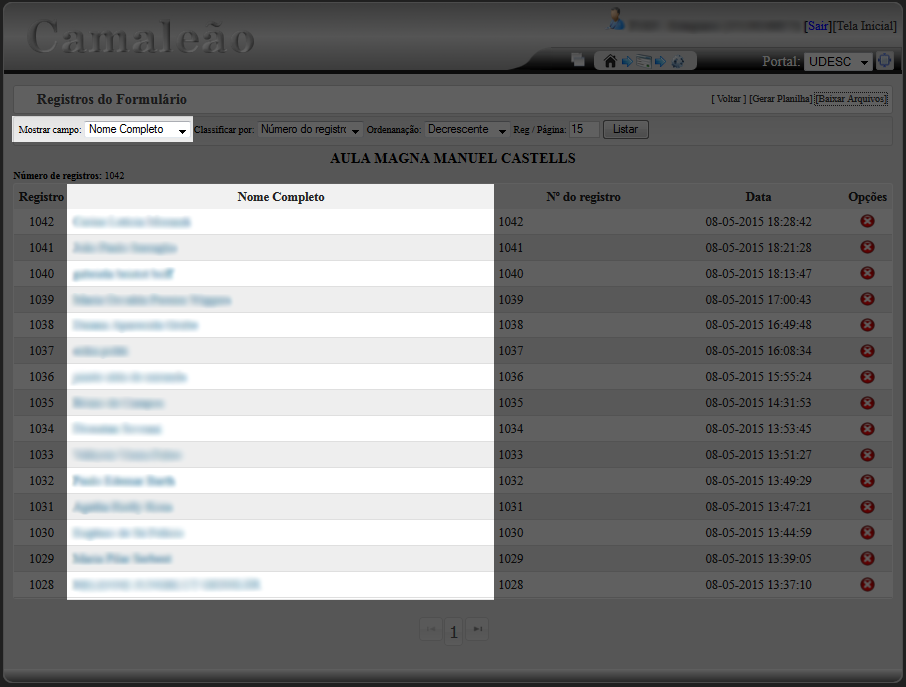The image size is (906, 687).
Task: Delete record 1030 with red X
Action: 867,532
